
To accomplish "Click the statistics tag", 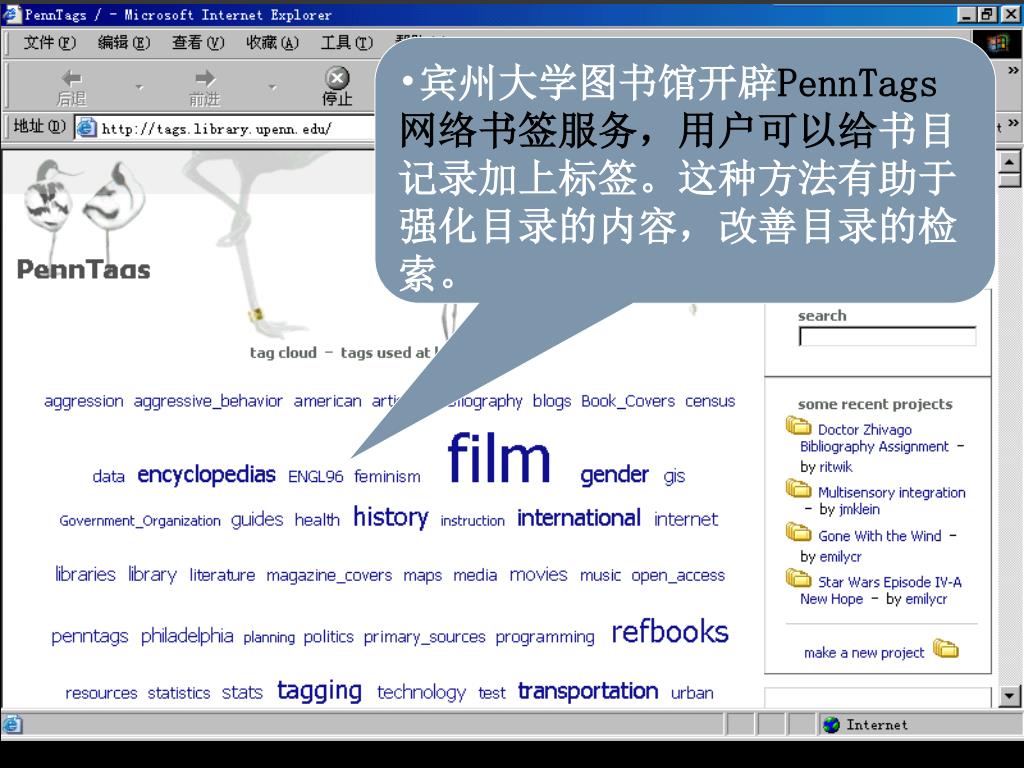I will [179, 693].
